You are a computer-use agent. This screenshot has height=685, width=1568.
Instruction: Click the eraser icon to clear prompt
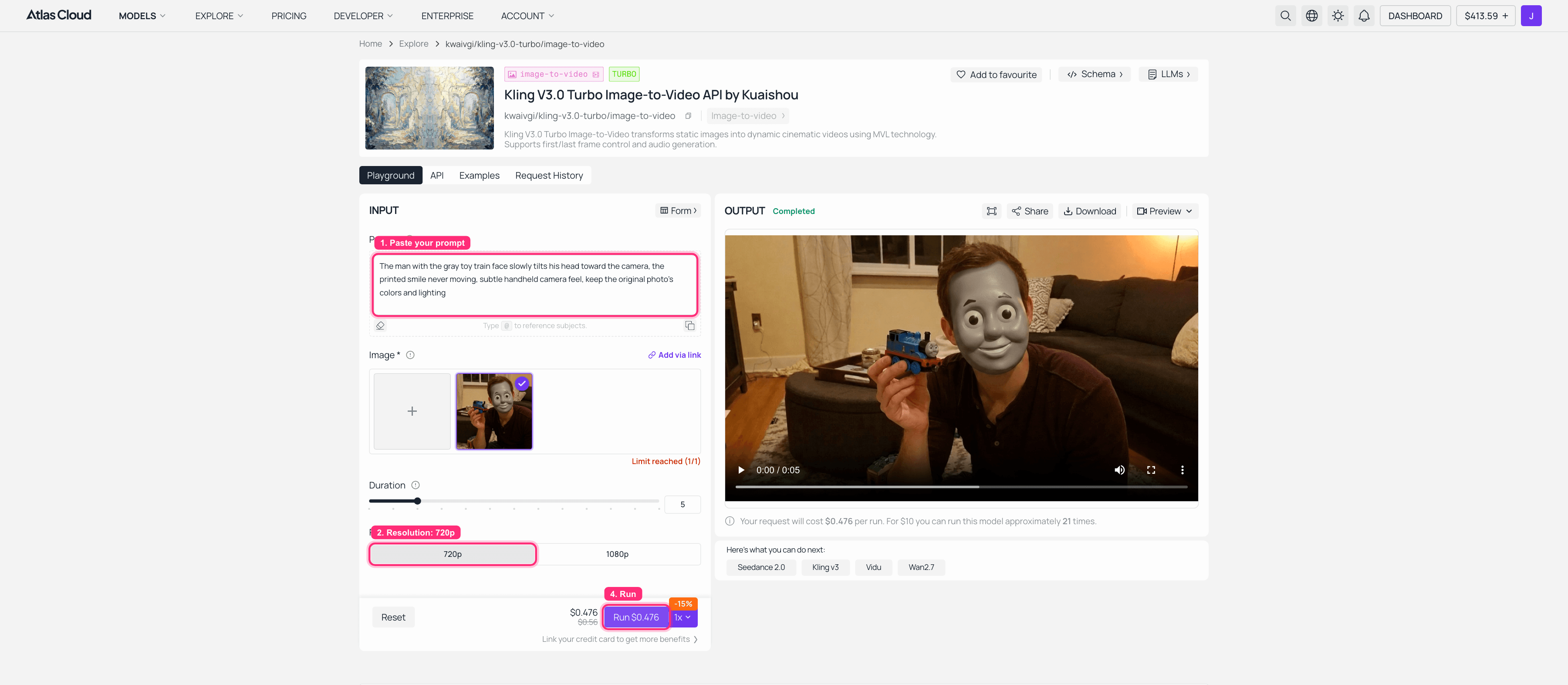[380, 326]
